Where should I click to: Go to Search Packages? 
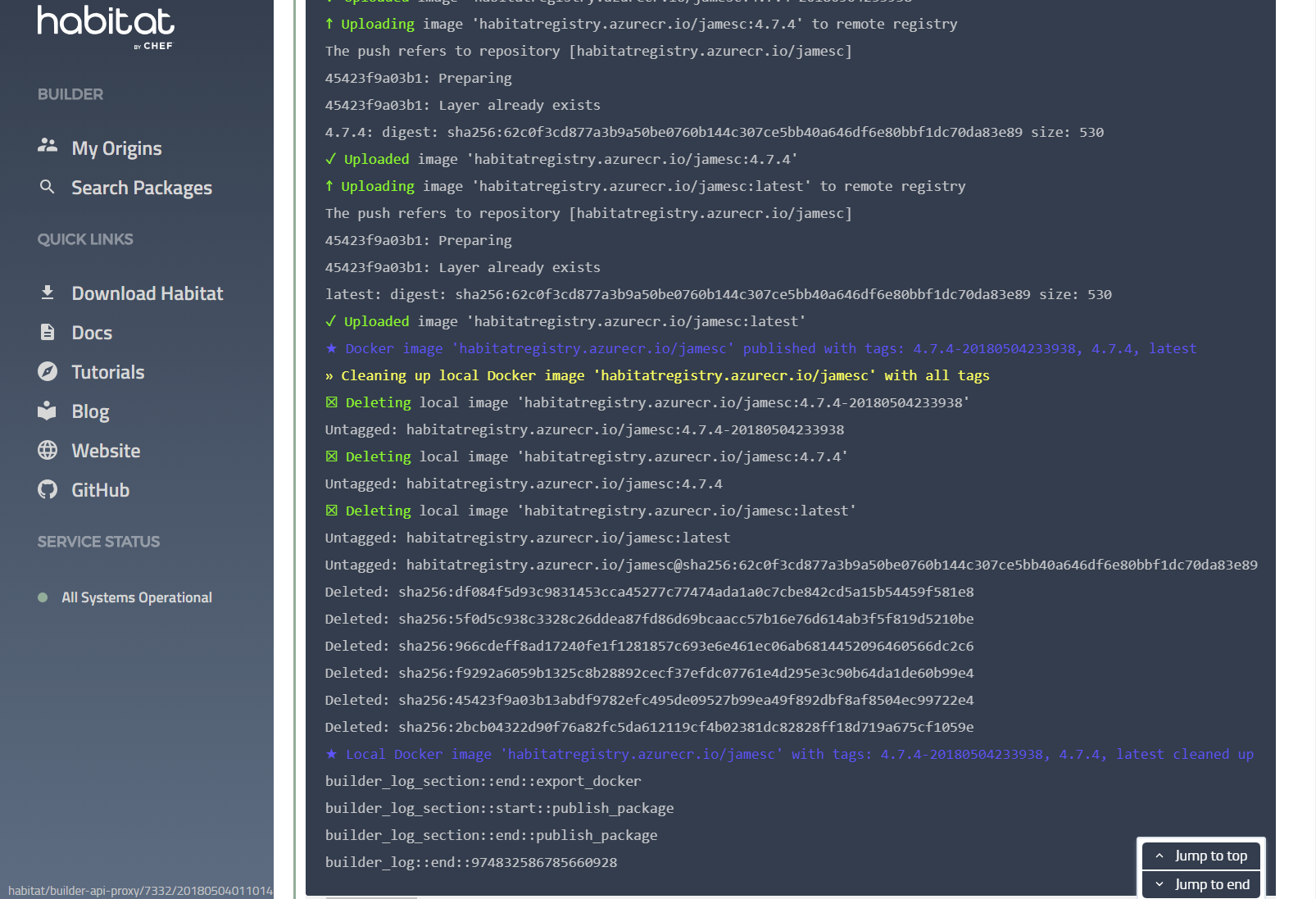tap(141, 188)
